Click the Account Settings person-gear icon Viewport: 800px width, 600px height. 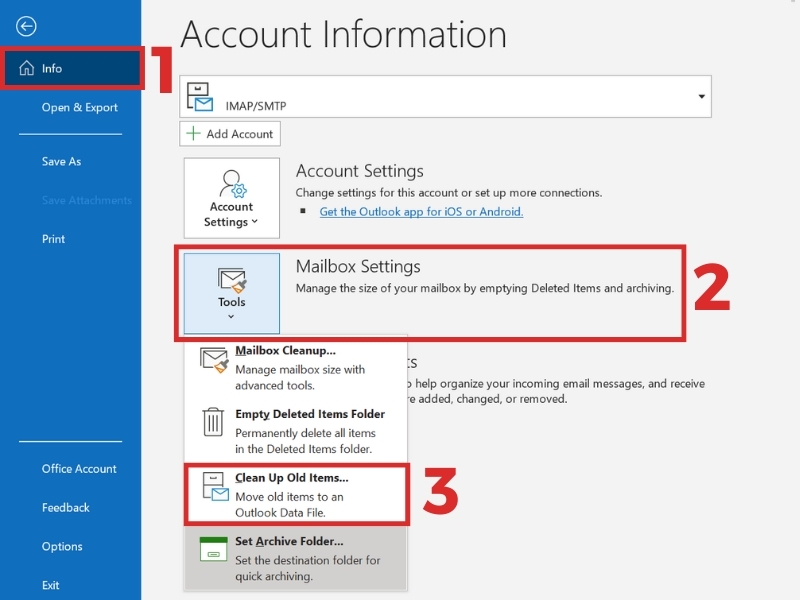click(233, 184)
